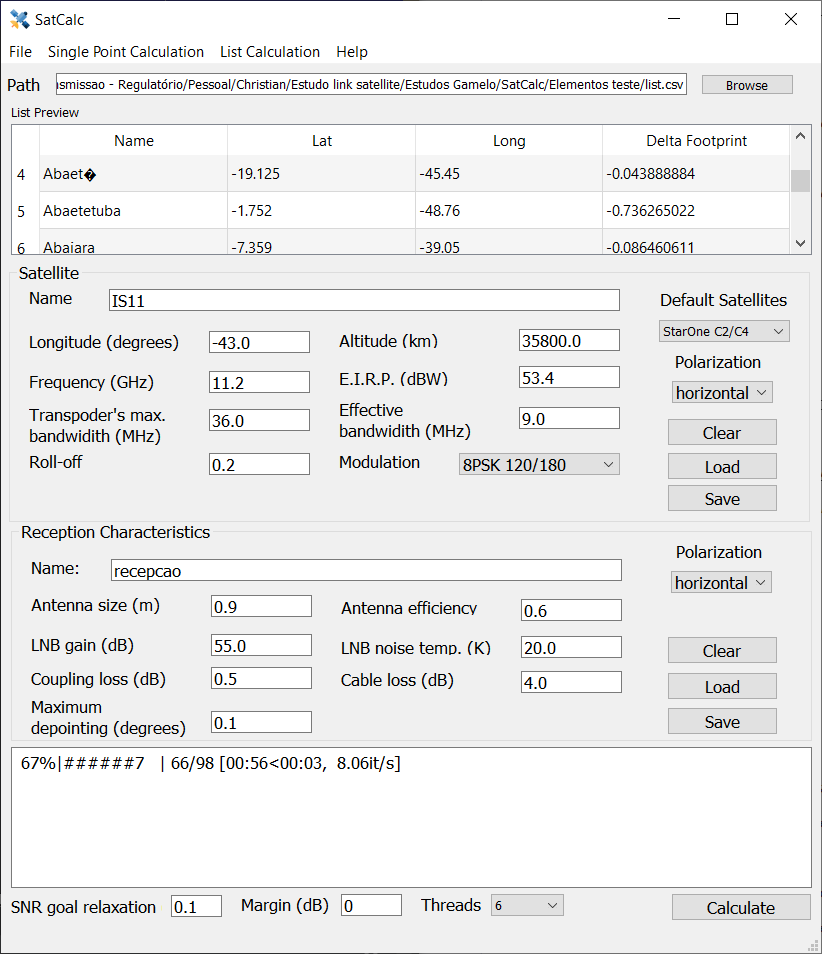Open the Reception Polarization dropdown
The width and height of the screenshot is (822, 954).
(x=722, y=582)
